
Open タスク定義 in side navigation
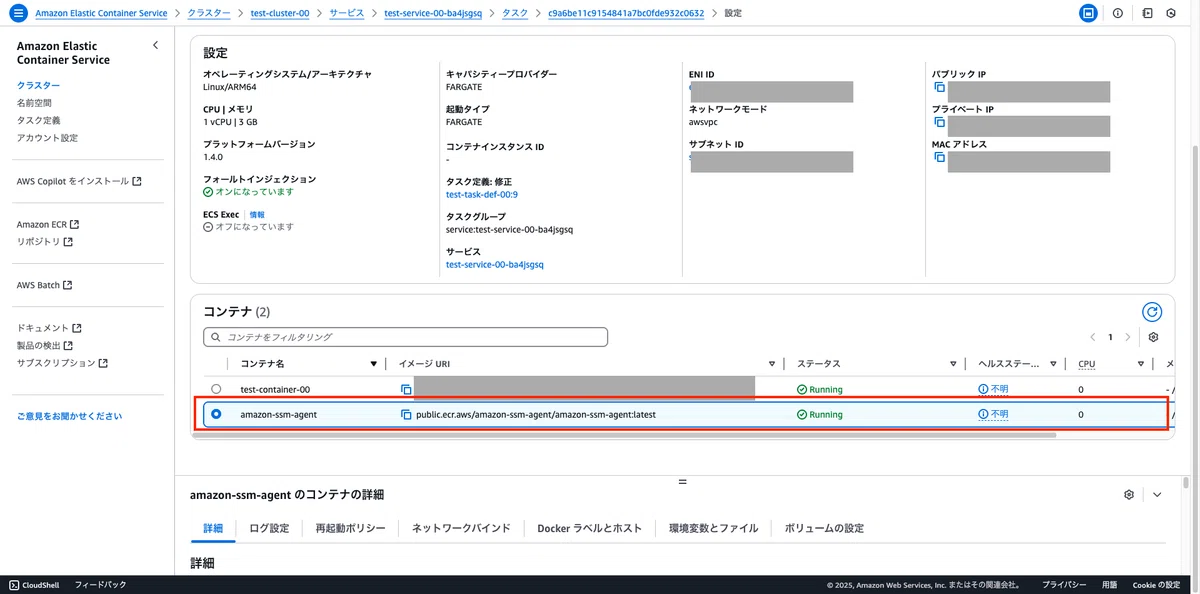pyautogui.click(x=38, y=120)
